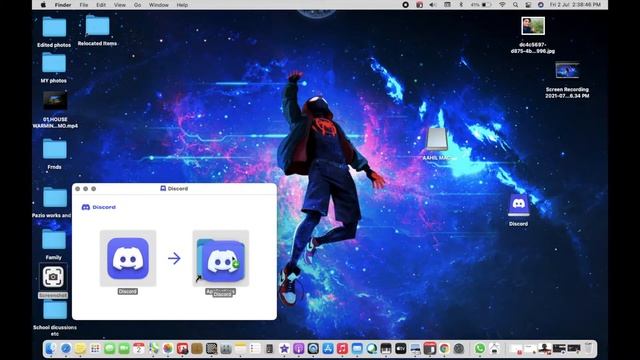
Task: Open the Help menu
Action: 182,5
